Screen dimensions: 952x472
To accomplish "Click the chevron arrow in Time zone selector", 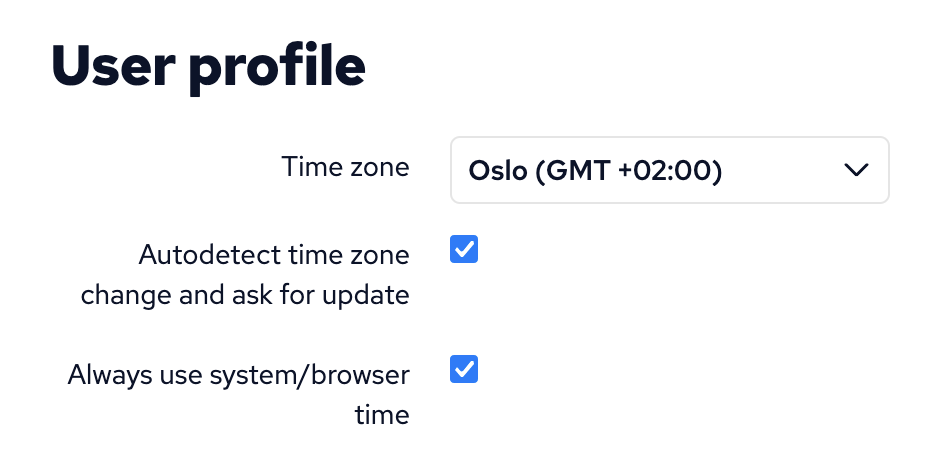I will click(x=856, y=170).
